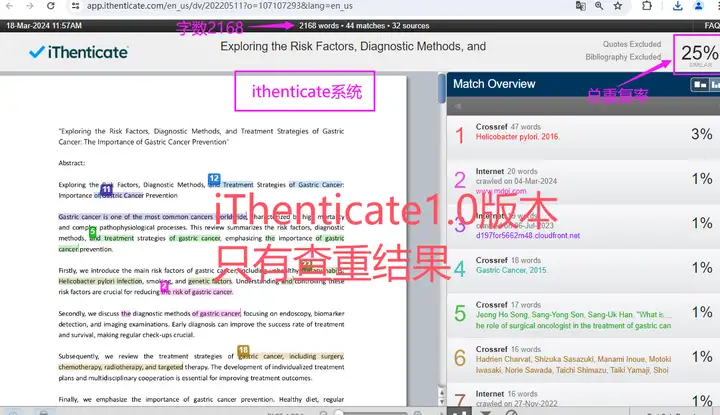720x415 pixels.
Task: Open the FAQ link in the top bar
Action: pyautogui.click(x=712, y=26)
